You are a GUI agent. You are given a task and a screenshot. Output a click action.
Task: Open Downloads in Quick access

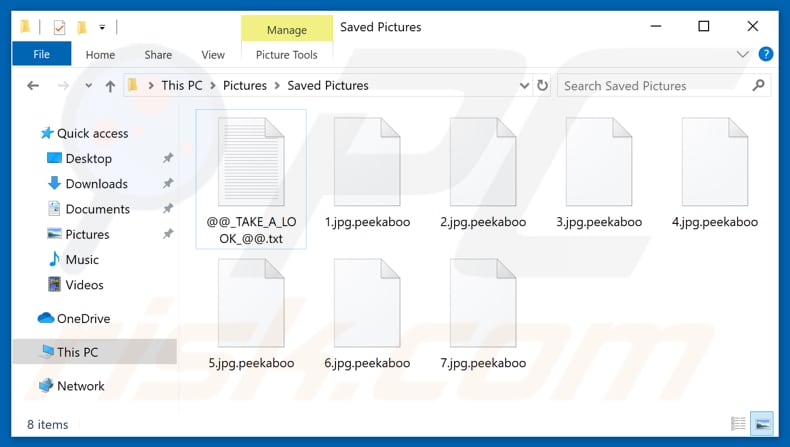[x=96, y=184]
